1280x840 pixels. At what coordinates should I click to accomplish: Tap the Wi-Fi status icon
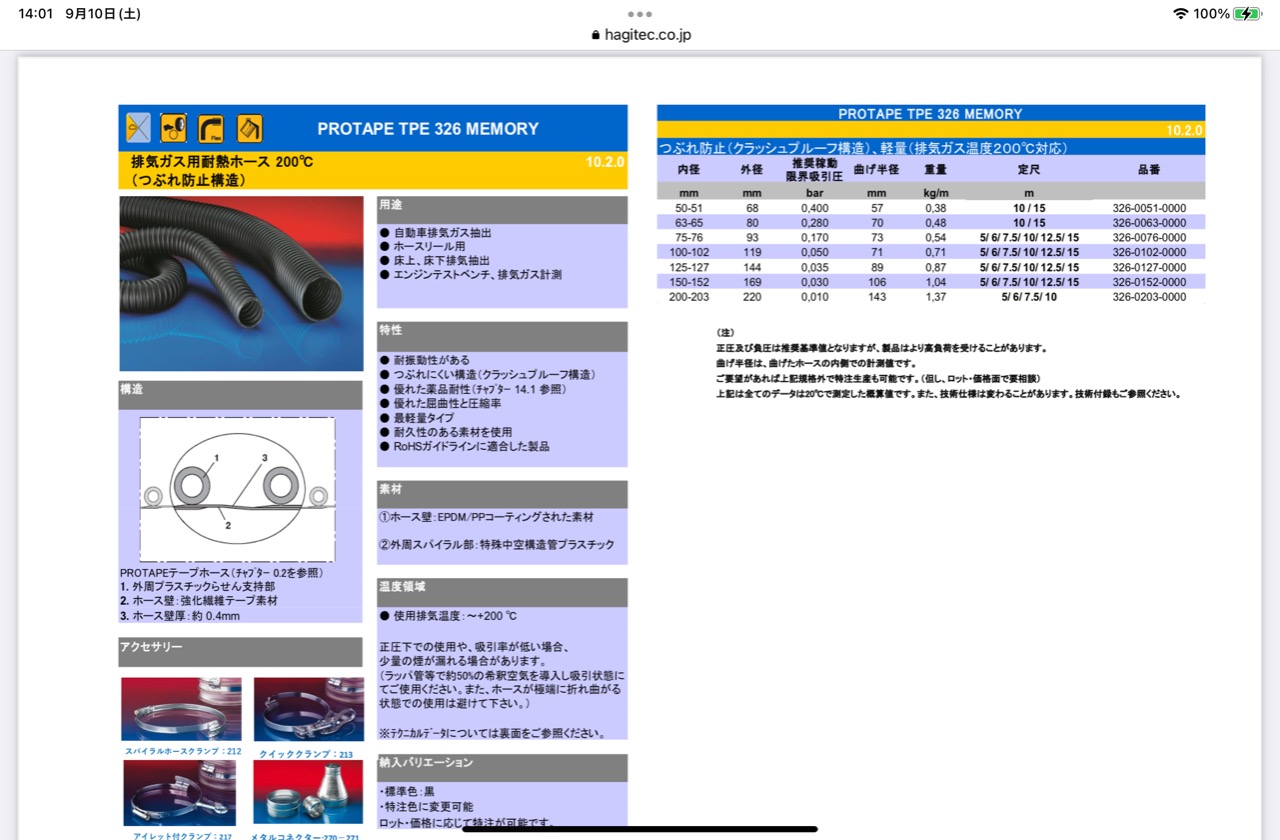pyautogui.click(x=1180, y=14)
